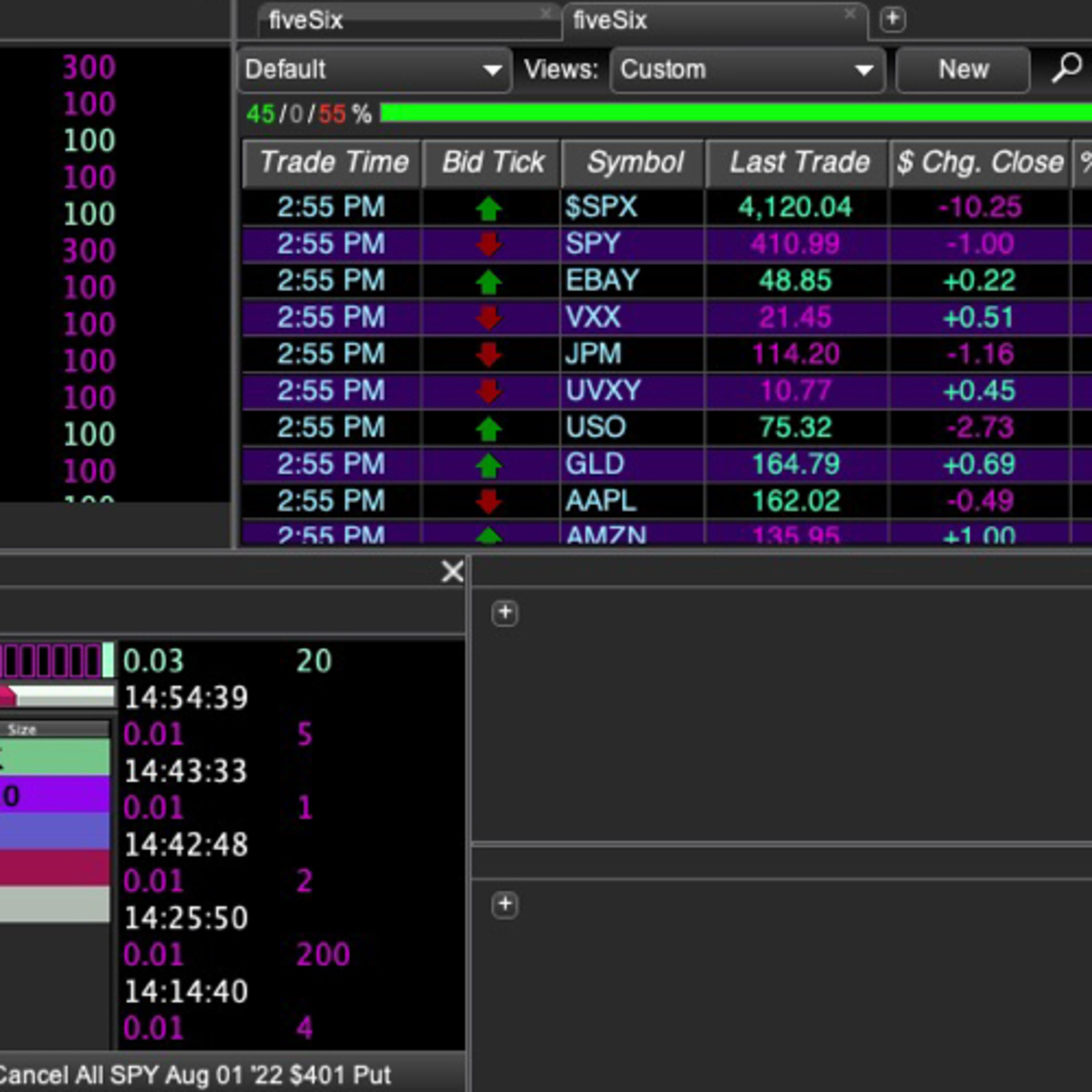Click the crimson row in the Size column
Screen dimensions: 1092x1092
(55, 868)
